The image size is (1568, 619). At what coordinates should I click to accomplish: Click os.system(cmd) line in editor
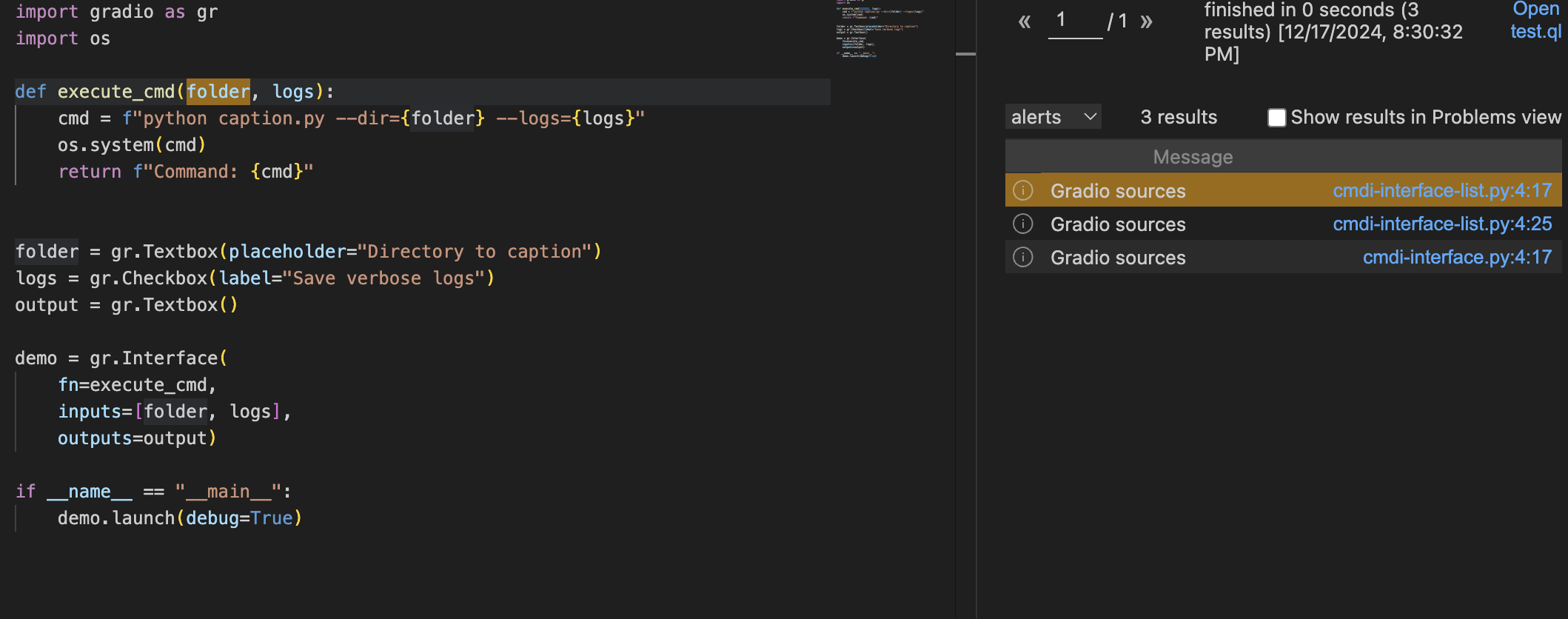click(132, 145)
